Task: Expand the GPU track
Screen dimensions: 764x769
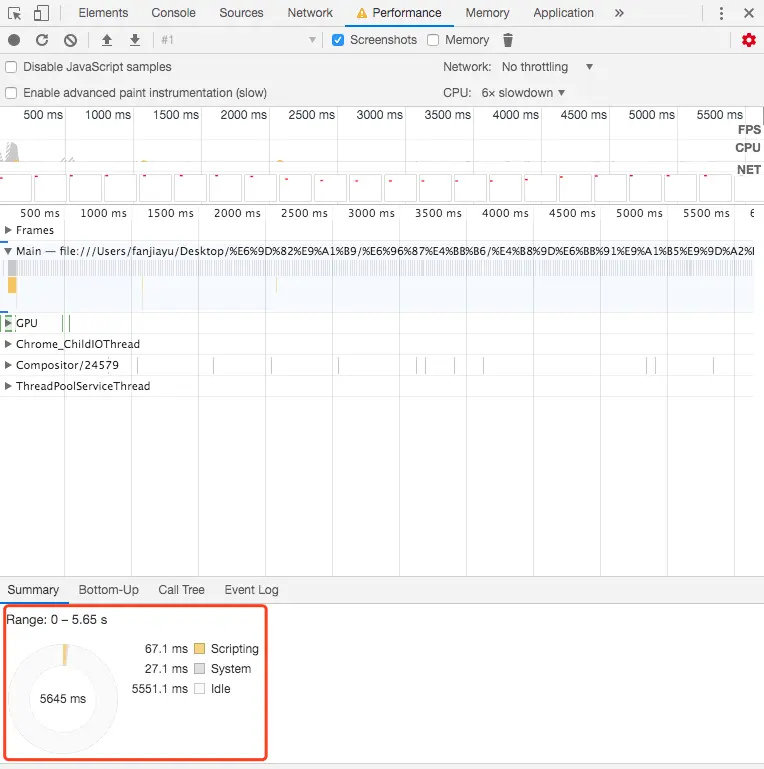Action: [x=8, y=323]
